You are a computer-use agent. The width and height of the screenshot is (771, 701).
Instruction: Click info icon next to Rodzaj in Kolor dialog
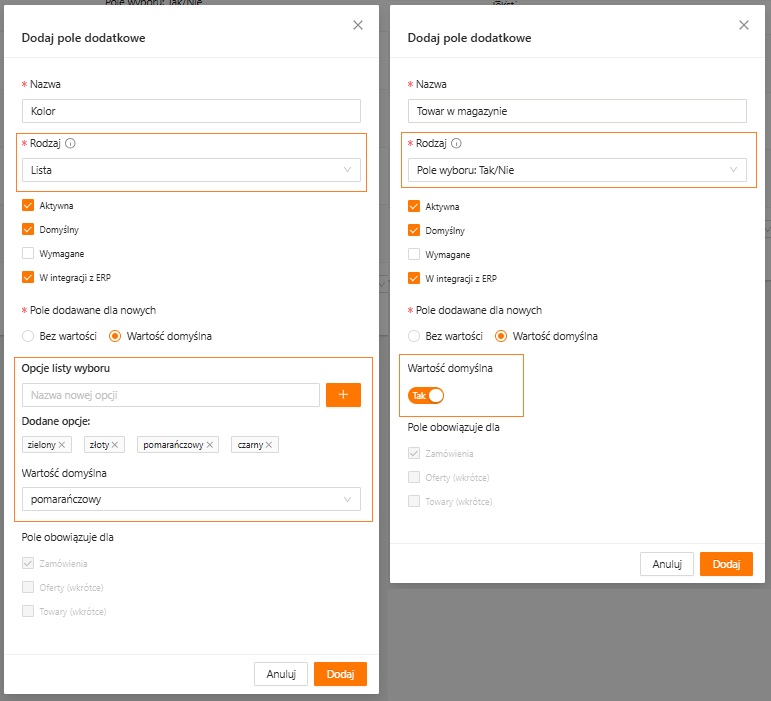click(x=70, y=143)
